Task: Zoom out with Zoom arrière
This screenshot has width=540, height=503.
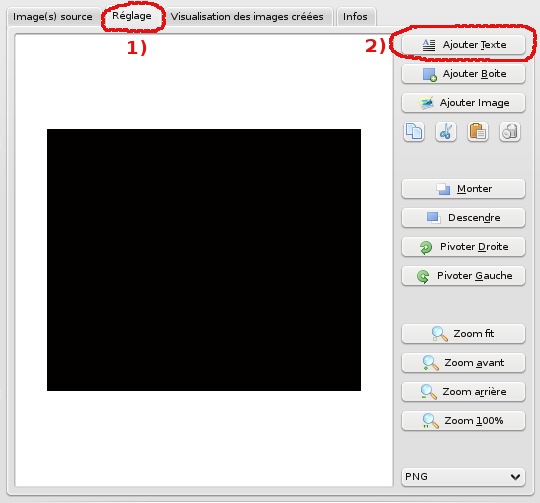Action: [463, 391]
